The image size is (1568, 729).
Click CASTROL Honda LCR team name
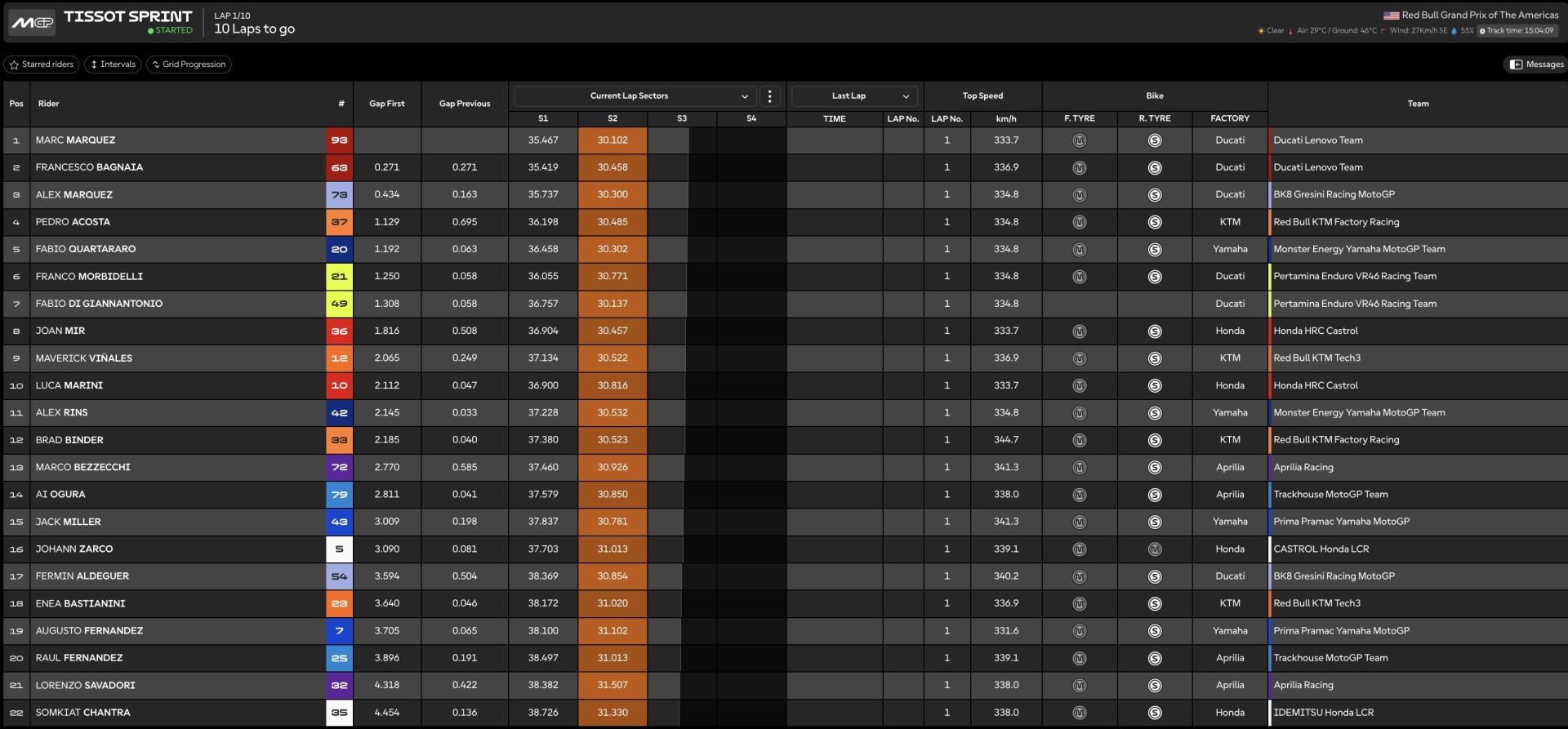pyautogui.click(x=1321, y=549)
